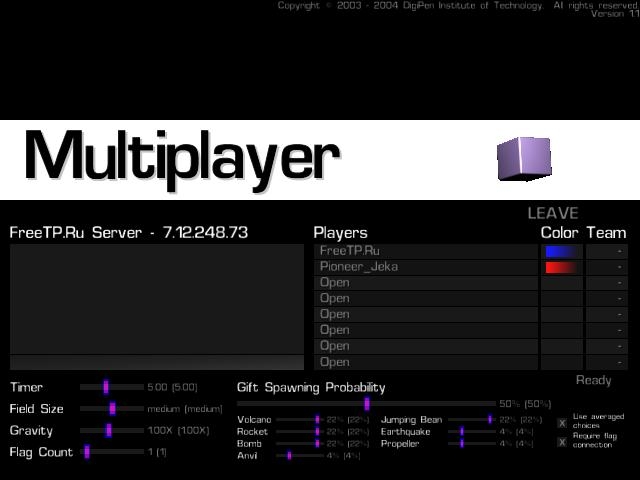Image resolution: width=640 pixels, height=480 pixels.
Task: Open team selector for FreeTP.Ru
Action: pos(607,252)
